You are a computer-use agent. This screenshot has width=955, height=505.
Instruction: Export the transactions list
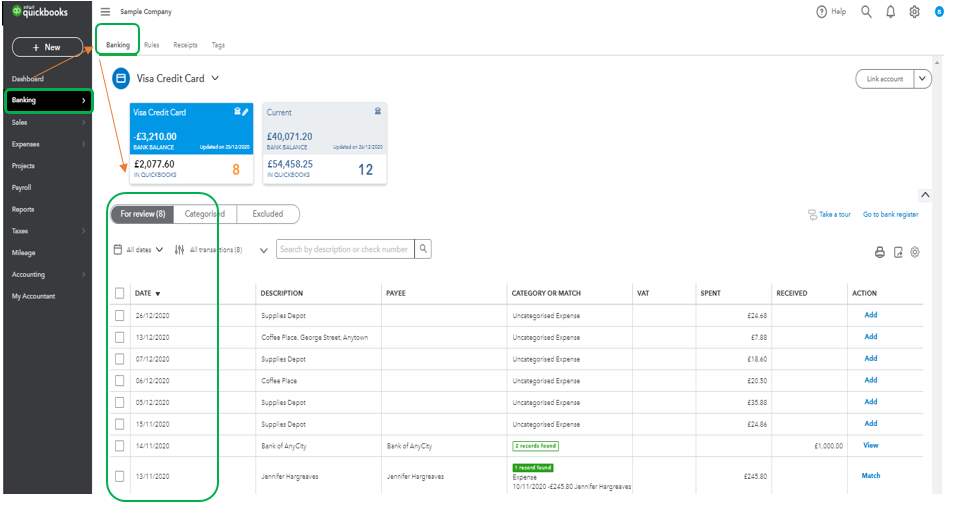(898, 252)
